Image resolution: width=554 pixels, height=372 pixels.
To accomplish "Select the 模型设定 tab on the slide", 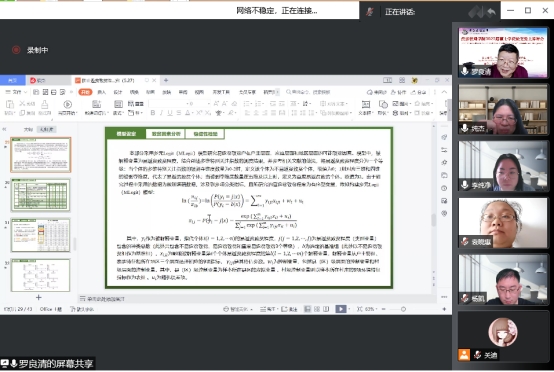I will click(x=126, y=134).
